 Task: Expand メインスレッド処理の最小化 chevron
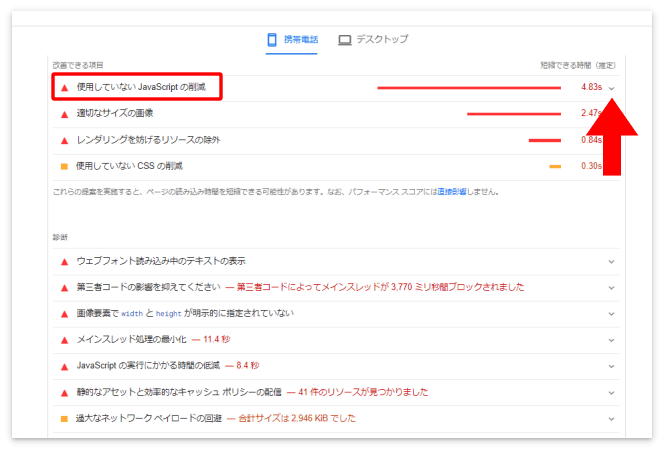(x=611, y=340)
